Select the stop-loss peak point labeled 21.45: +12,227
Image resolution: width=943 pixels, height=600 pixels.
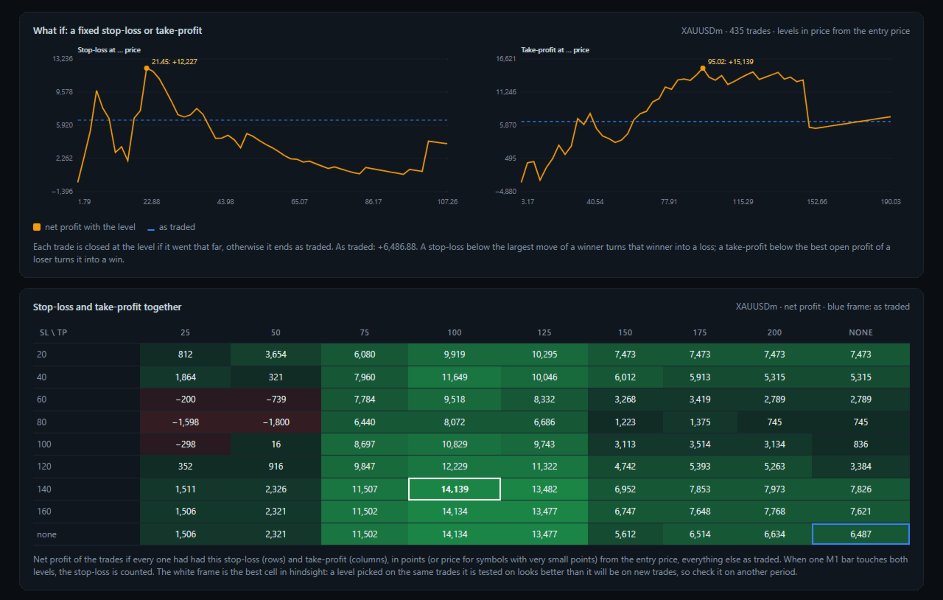147,69
